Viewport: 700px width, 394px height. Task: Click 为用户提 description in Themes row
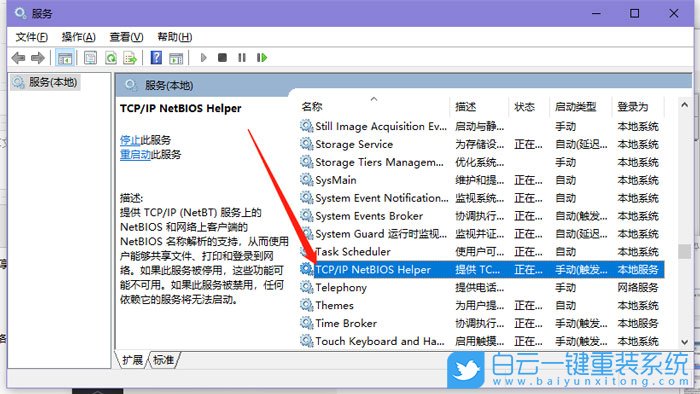479,305
